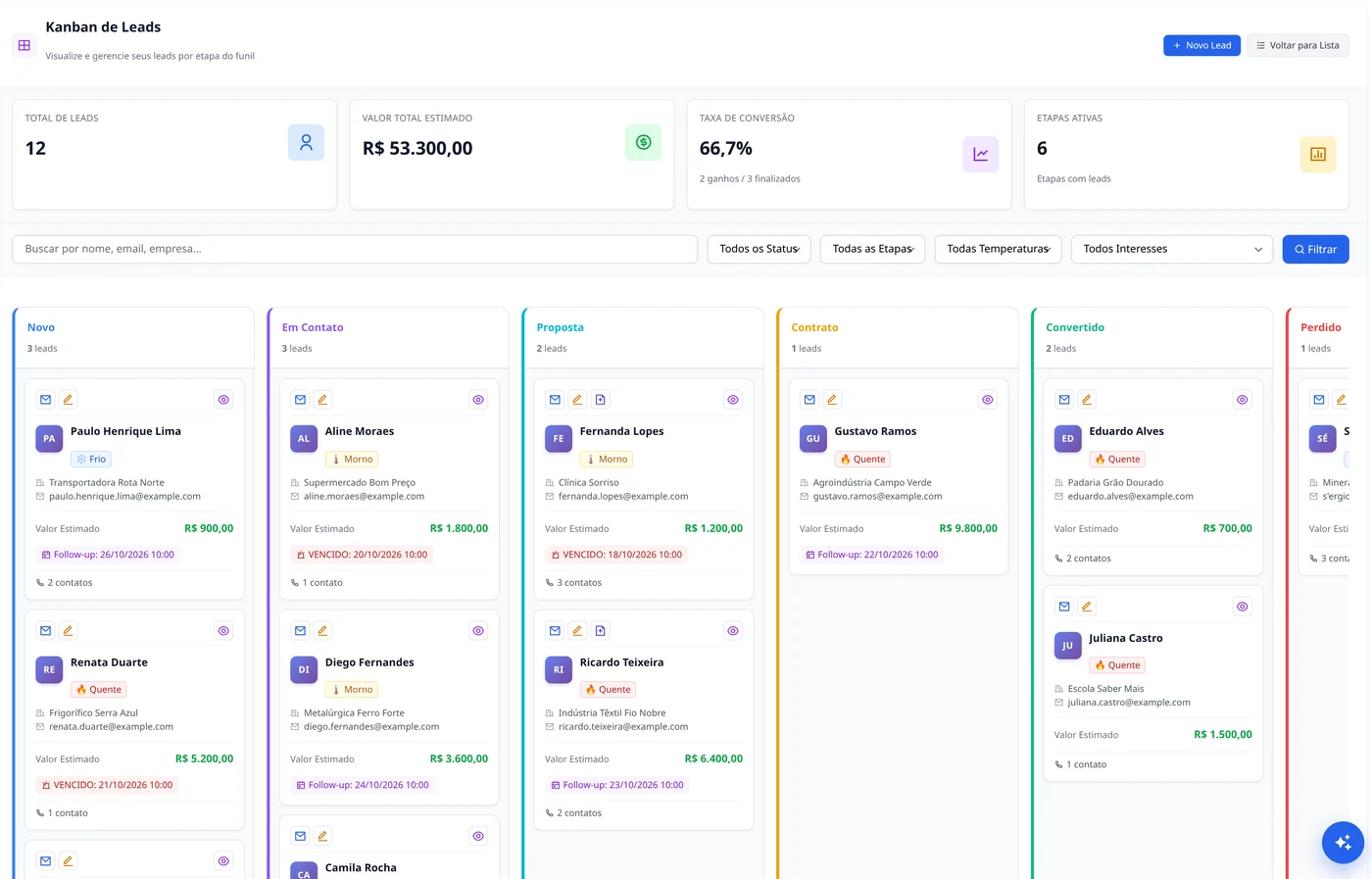
Task: View details of Paulo Henrique Lima lead
Action: pos(223,400)
